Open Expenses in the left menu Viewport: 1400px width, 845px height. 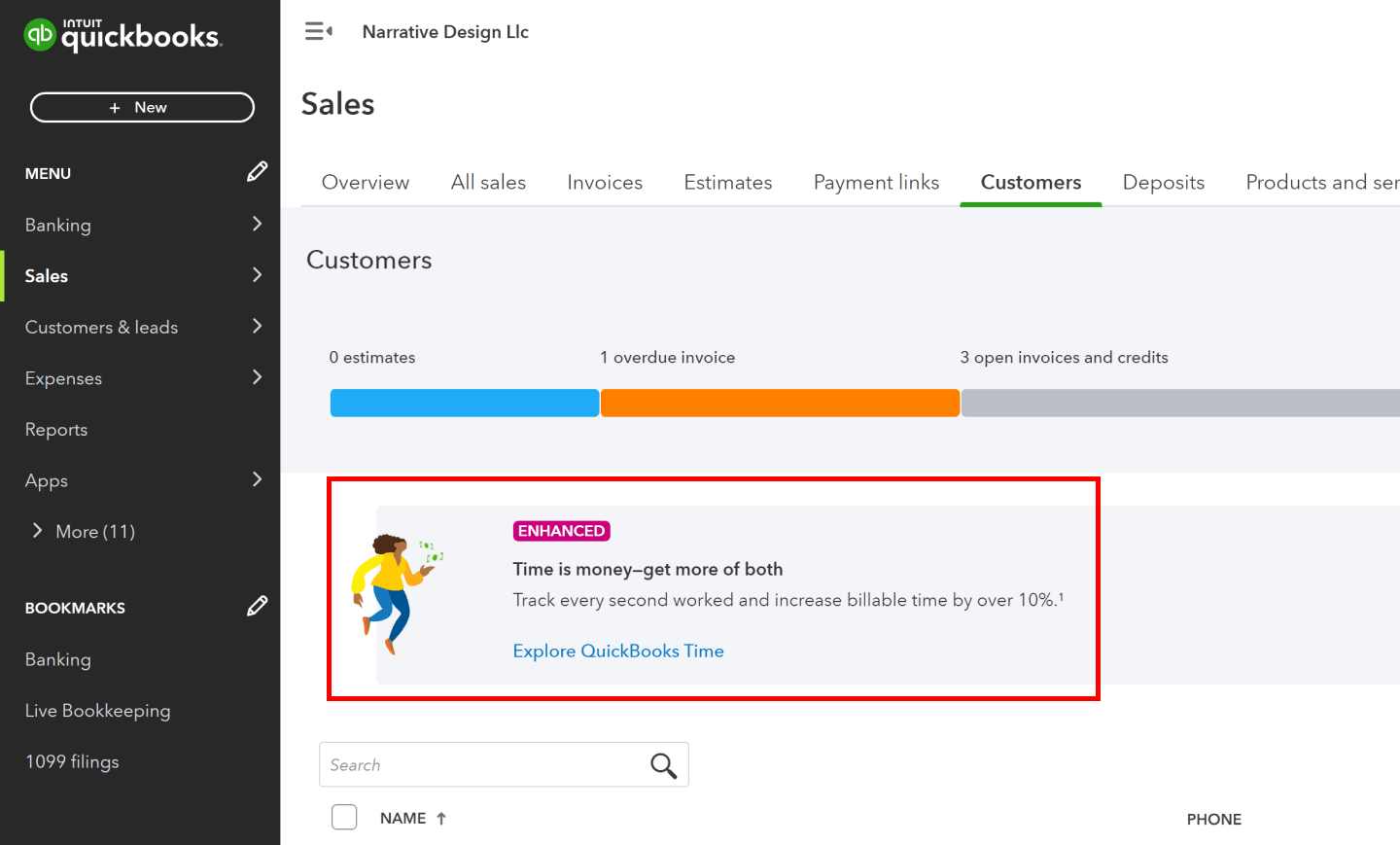(x=63, y=378)
